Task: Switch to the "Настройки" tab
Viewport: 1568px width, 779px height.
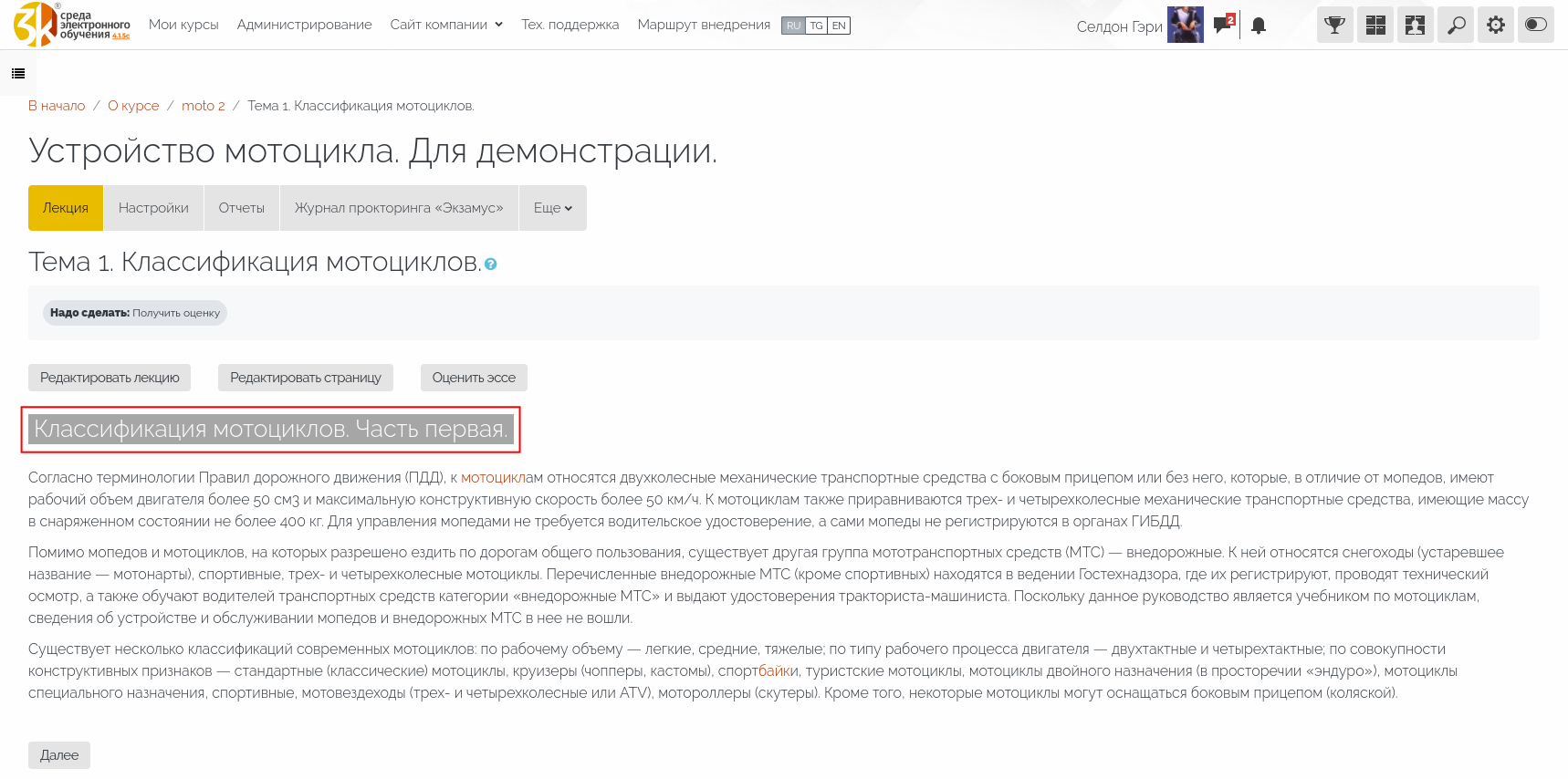Action: [x=153, y=208]
